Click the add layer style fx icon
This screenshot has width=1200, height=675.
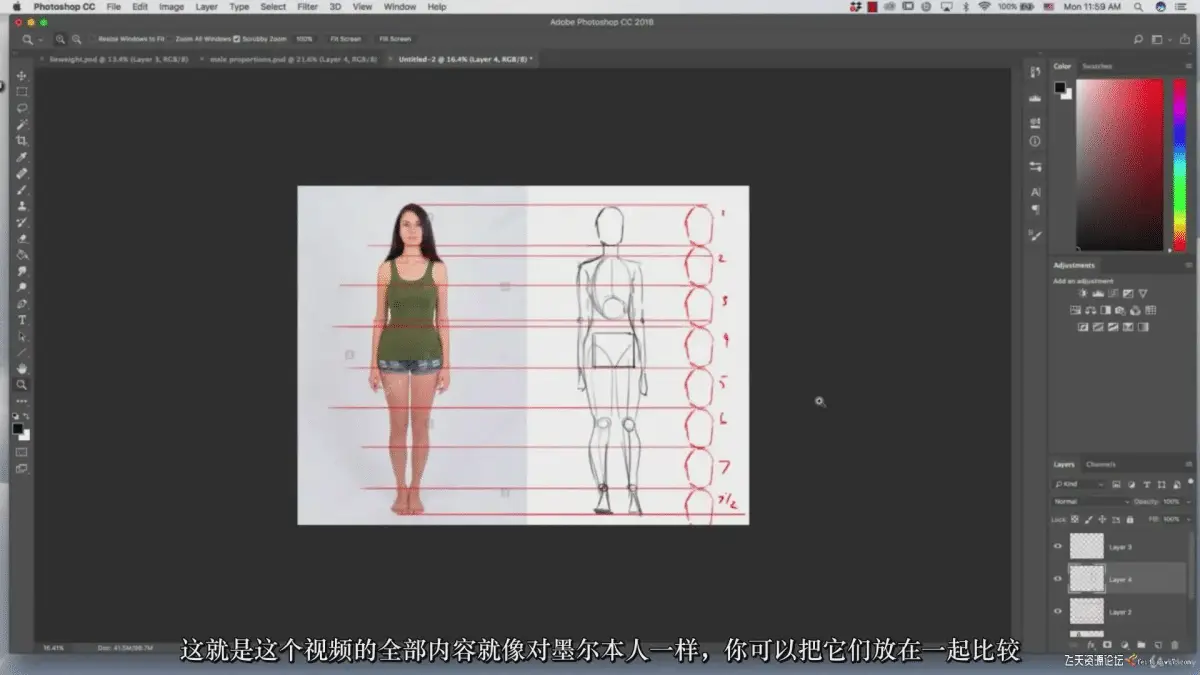point(1092,645)
